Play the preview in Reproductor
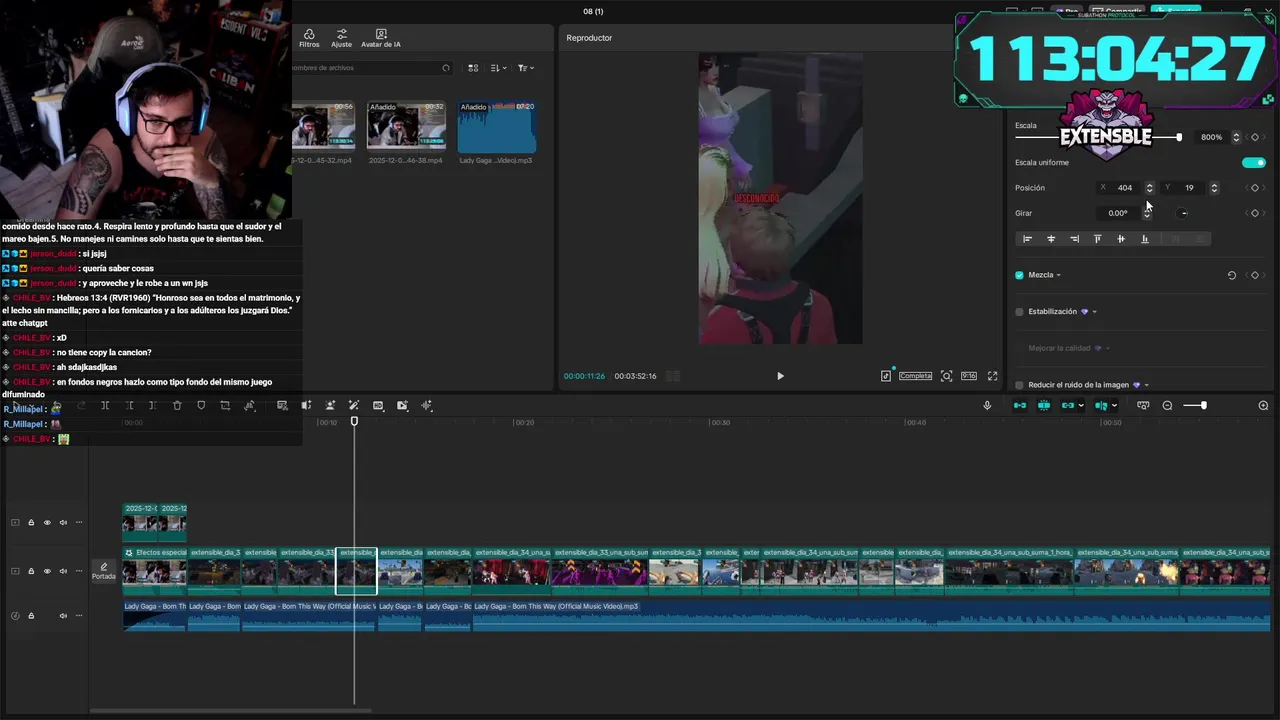 click(x=780, y=376)
